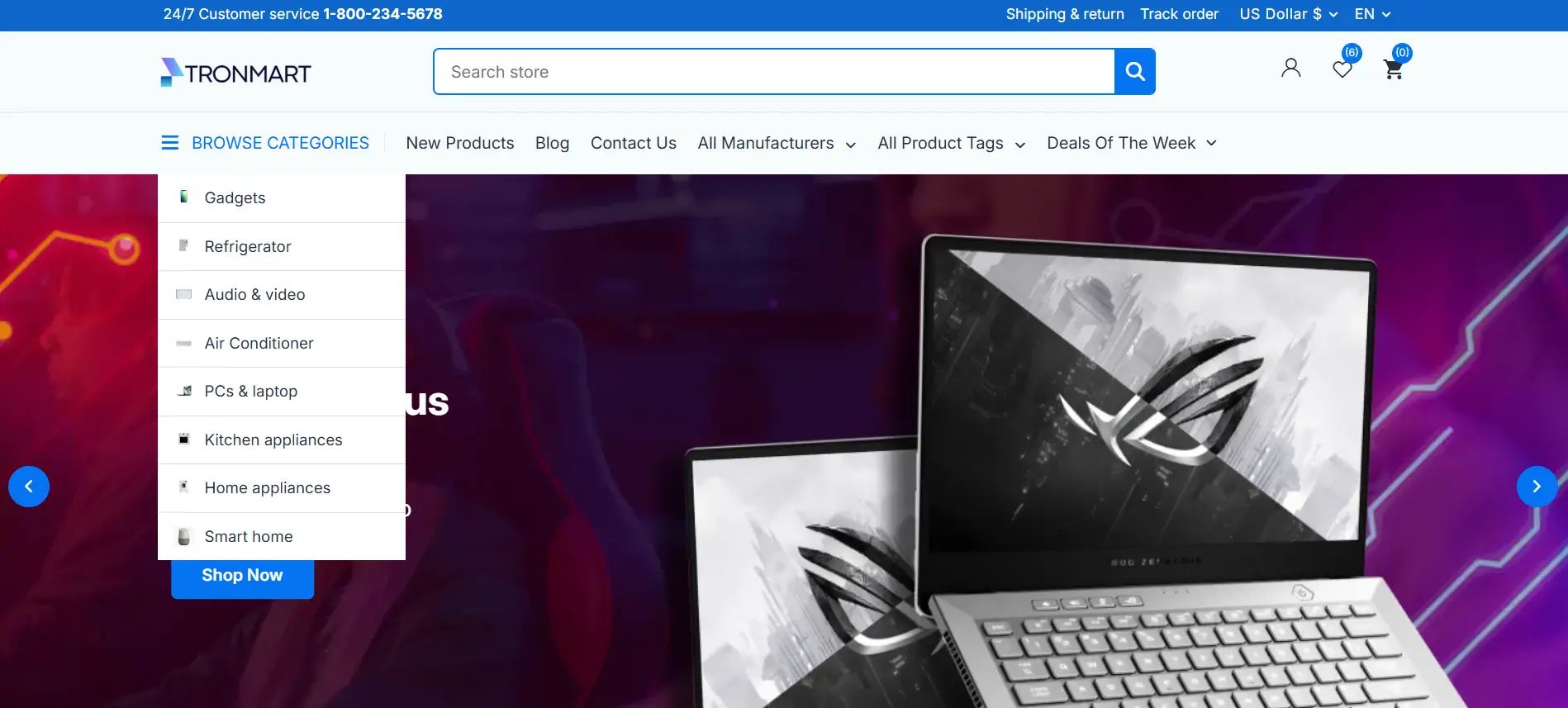Click the Kitchen appliances category icon

pos(183,440)
